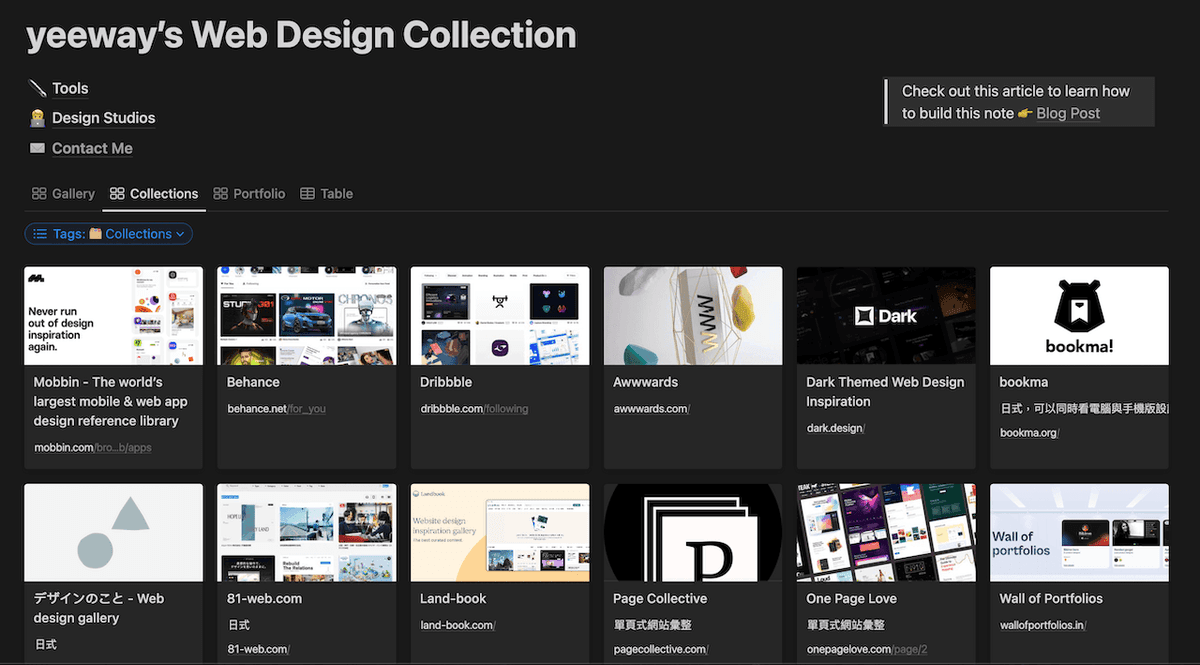Click the Page Collective card title

click(x=660, y=599)
